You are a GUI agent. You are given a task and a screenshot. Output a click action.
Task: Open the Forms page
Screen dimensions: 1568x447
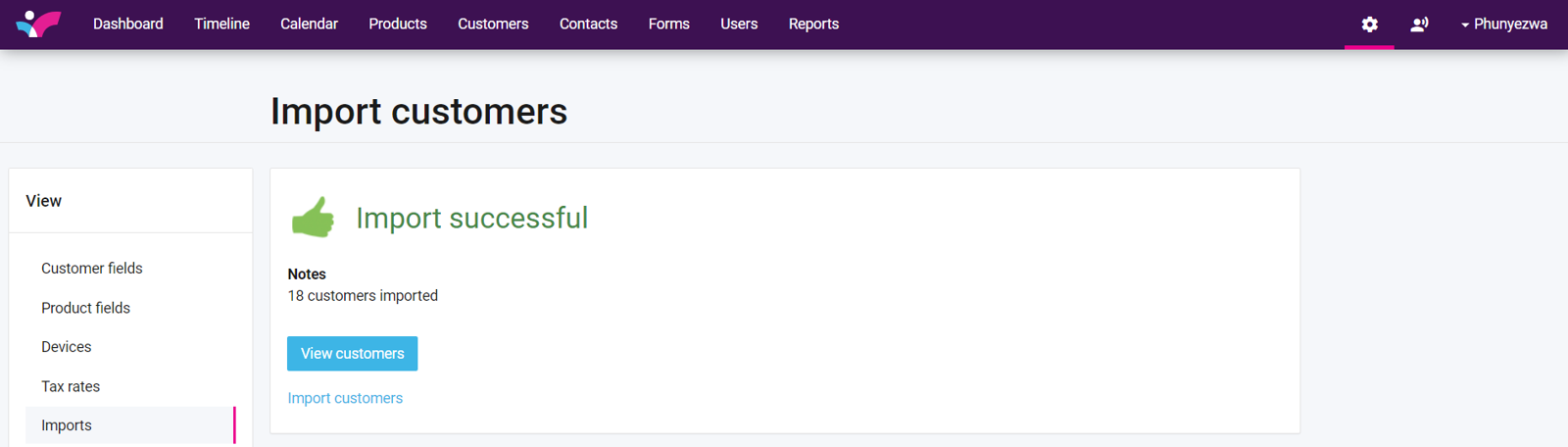coord(669,25)
